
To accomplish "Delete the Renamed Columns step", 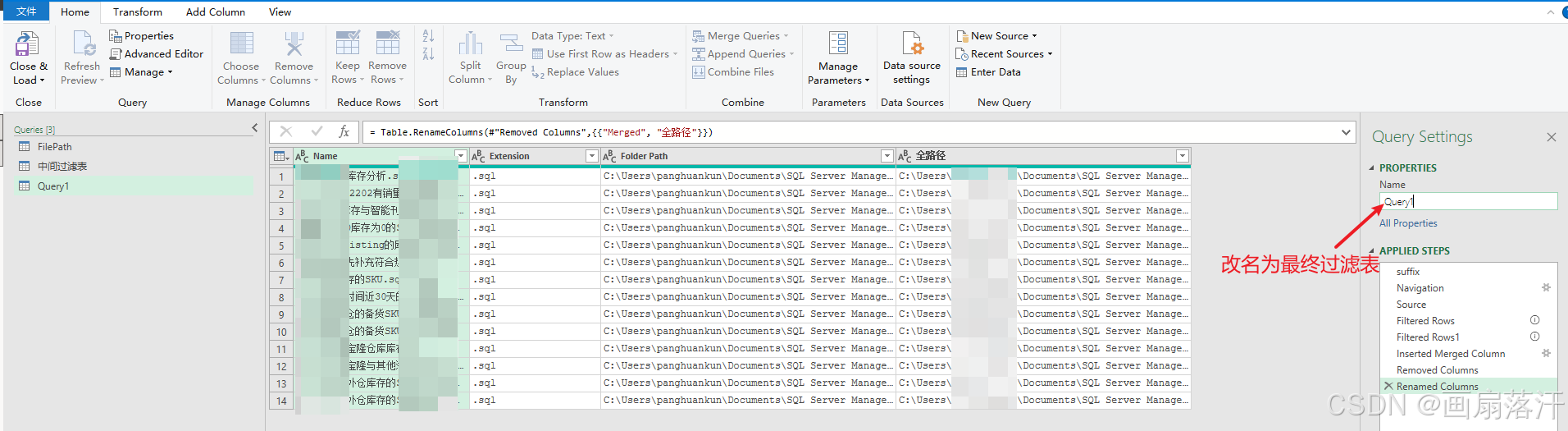I will click(1388, 386).
